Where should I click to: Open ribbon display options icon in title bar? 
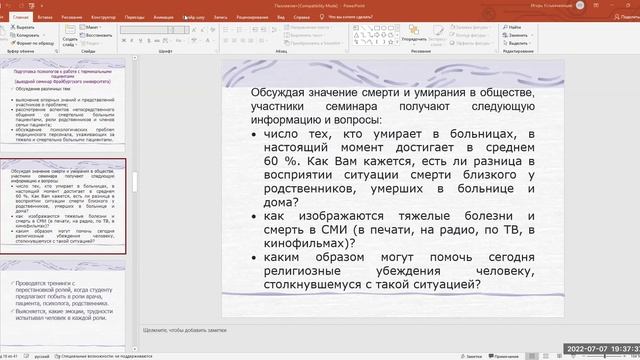tap(596, 5)
